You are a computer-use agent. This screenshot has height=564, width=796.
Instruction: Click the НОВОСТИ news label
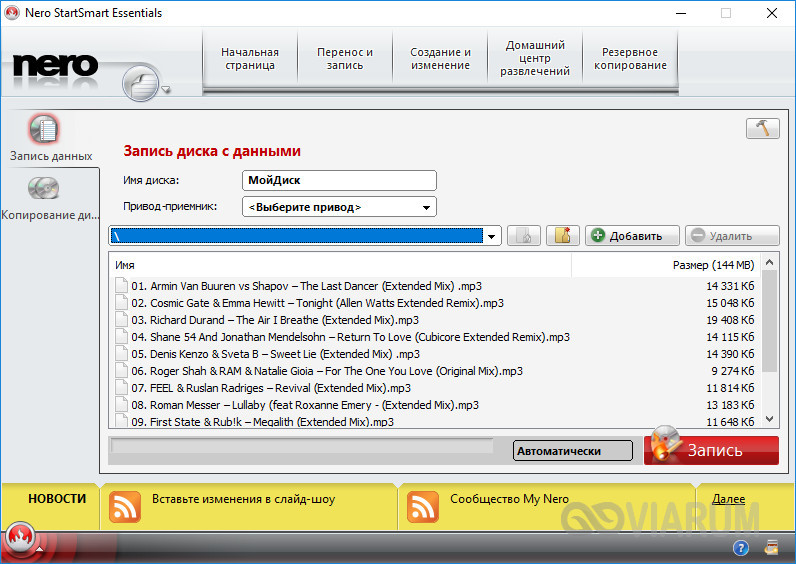click(57, 499)
